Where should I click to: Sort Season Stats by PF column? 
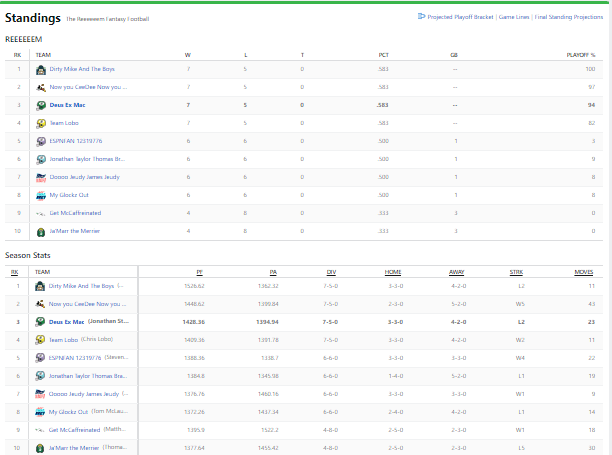tap(199, 271)
